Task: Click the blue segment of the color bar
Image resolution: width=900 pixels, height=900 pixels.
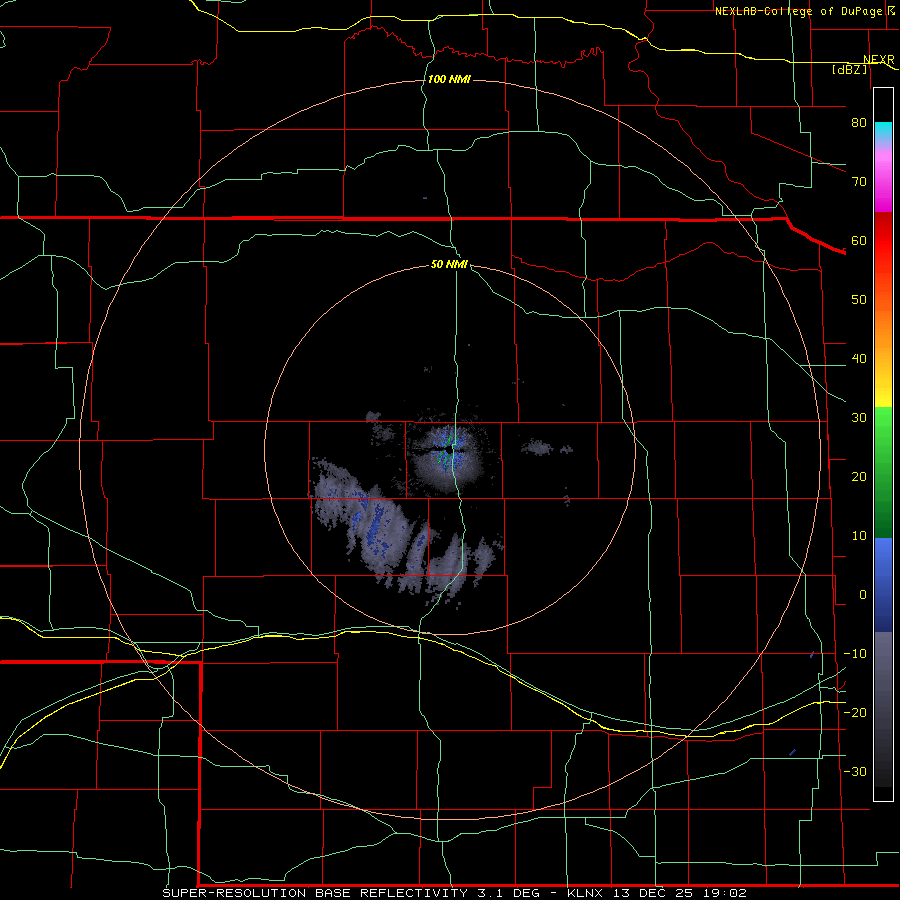Action: [x=883, y=585]
